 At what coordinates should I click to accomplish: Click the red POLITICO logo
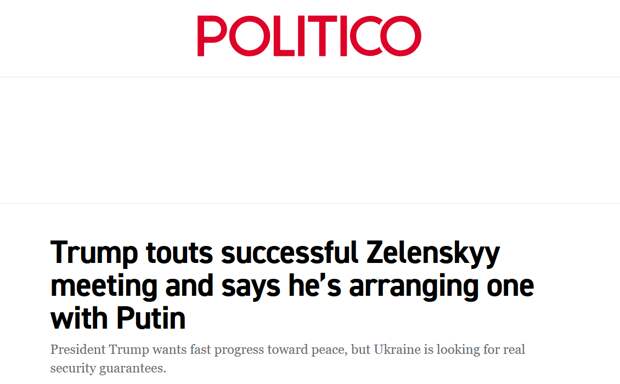(x=309, y=36)
